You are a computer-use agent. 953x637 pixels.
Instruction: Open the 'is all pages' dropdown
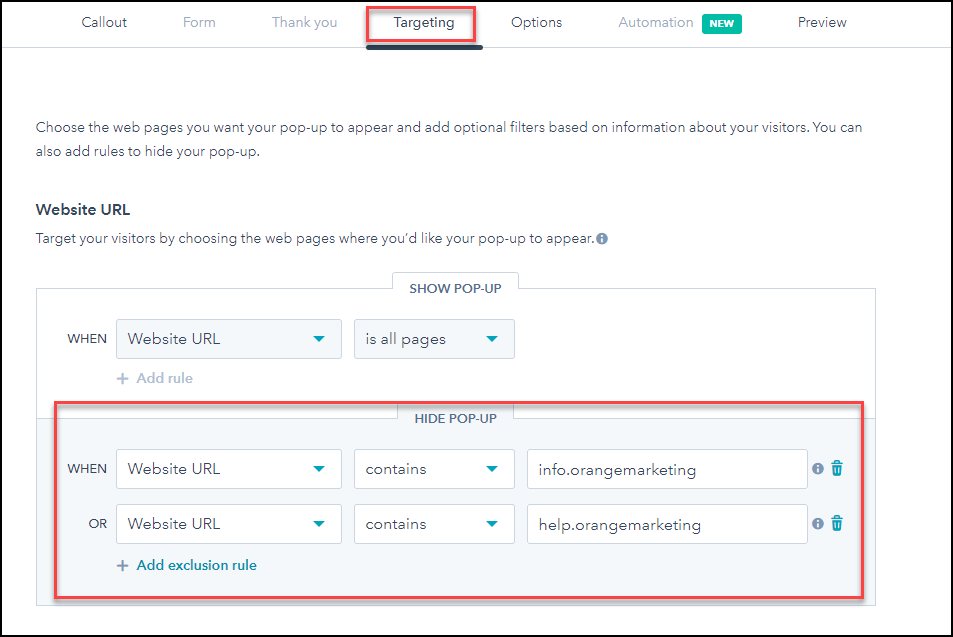pyautogui.click(x=433, y=338)
